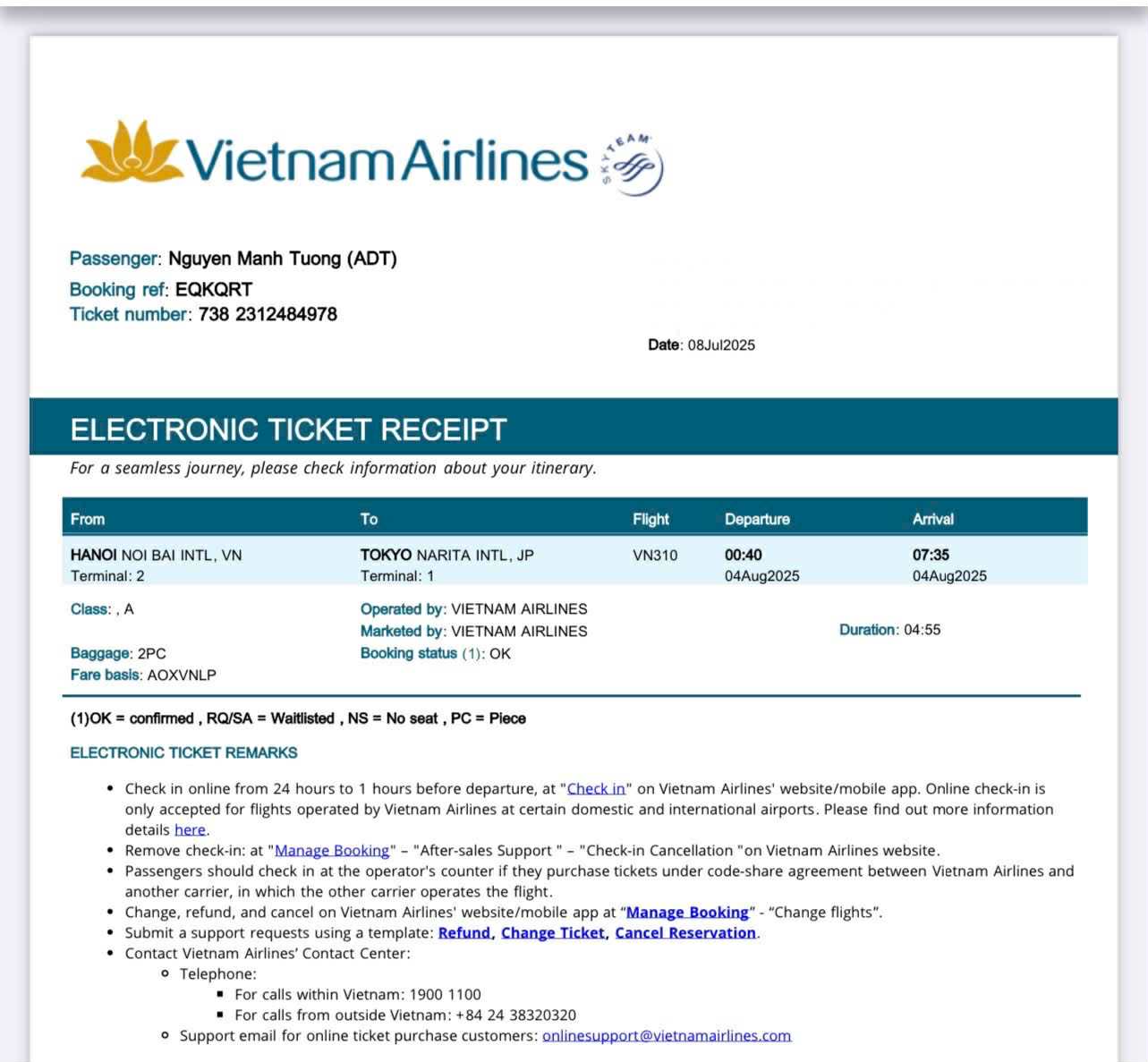Click the ELECTRONIC TICKET REMARKS heading
This screenshot has height=1062, width=1148.
pyautogui.click(x=184, y=753)
